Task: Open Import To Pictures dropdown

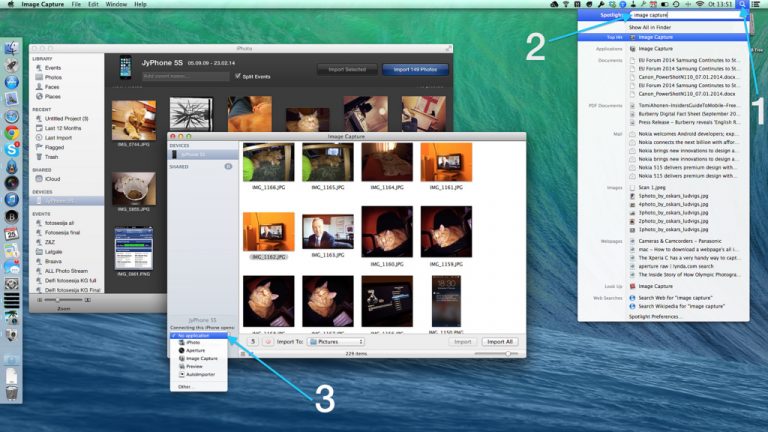Action: pyautogui.click(x=336, y=341)
